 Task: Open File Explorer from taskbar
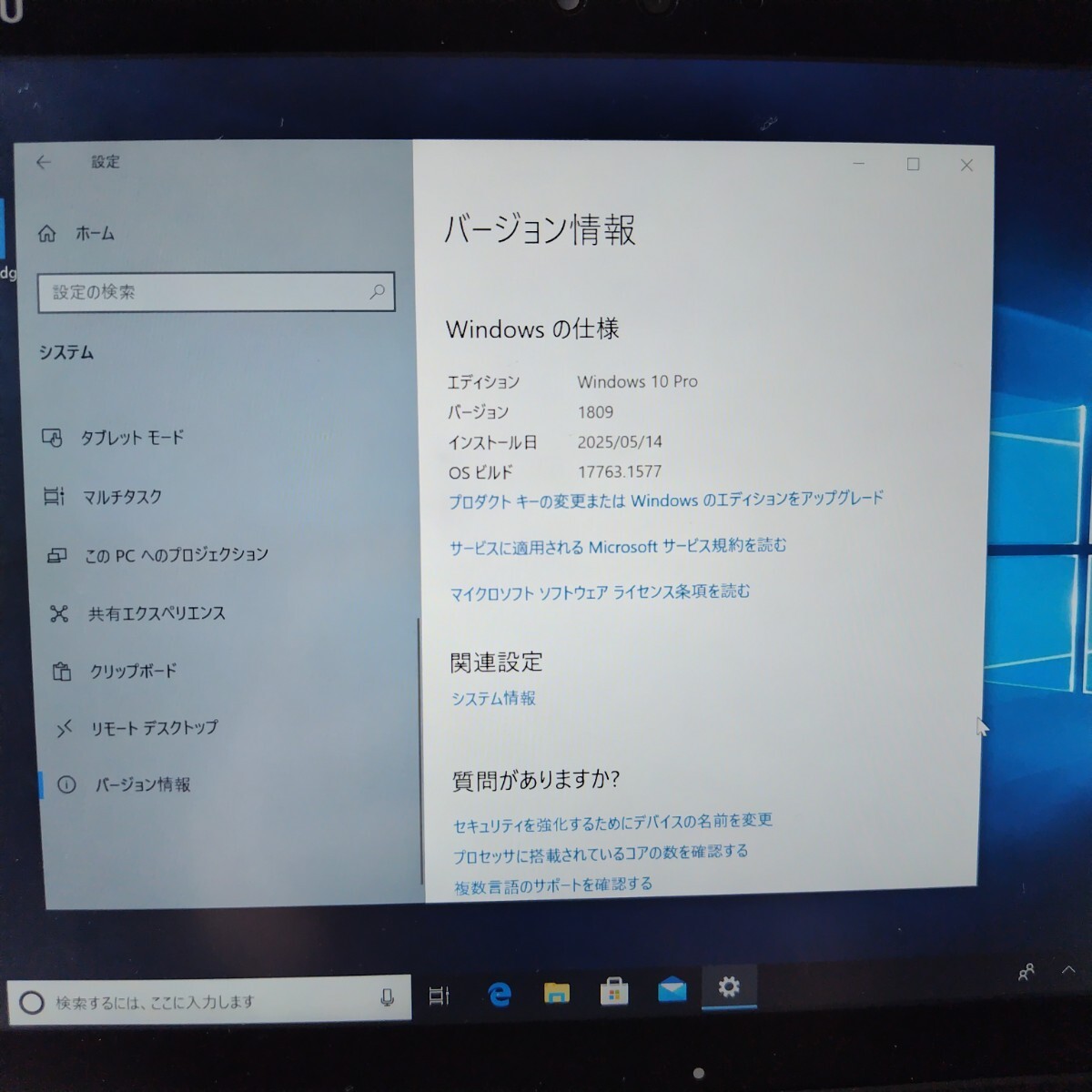[556, 992]
